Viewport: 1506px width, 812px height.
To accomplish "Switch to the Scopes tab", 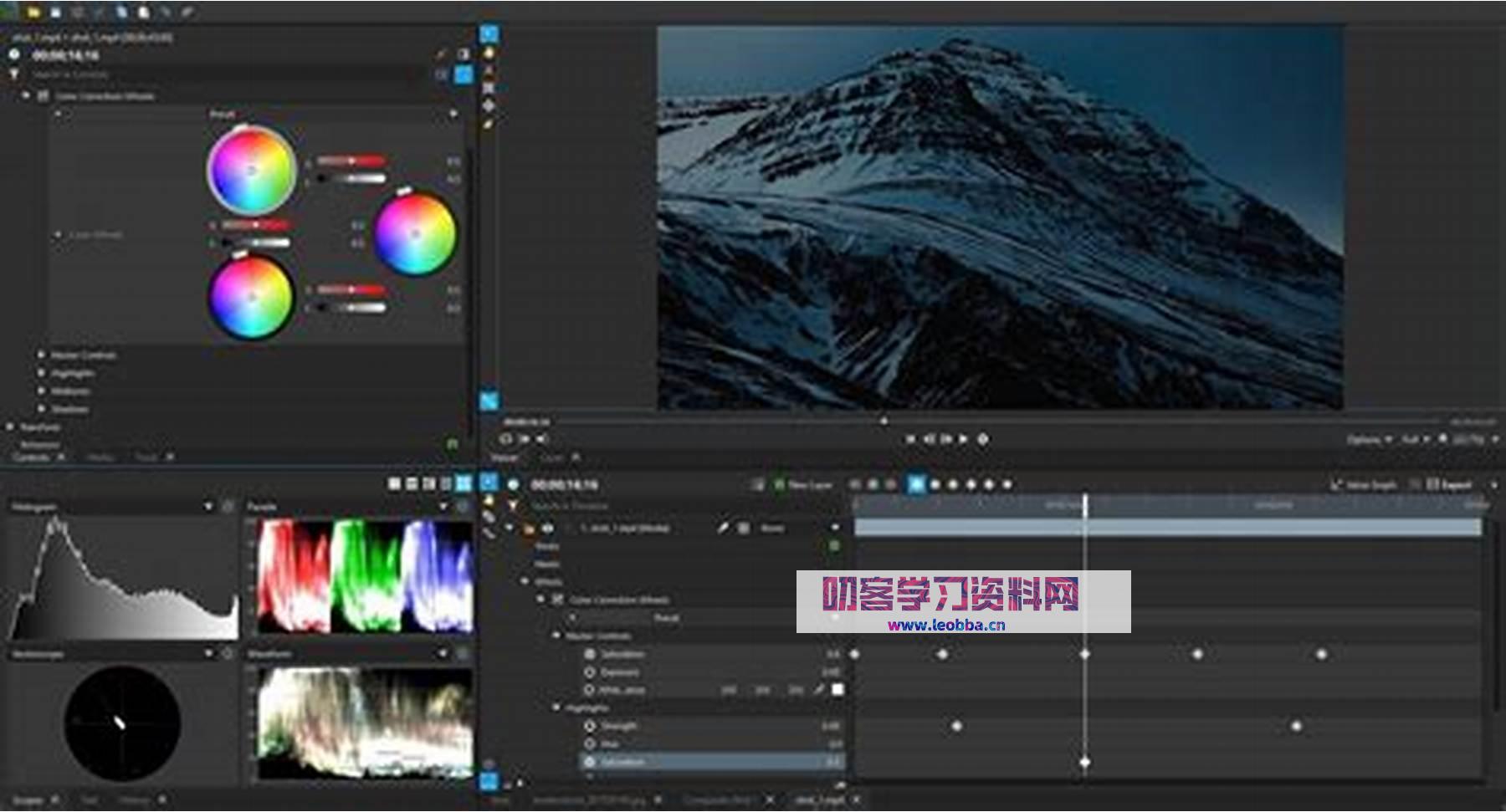I will click(x=27, y=800).
